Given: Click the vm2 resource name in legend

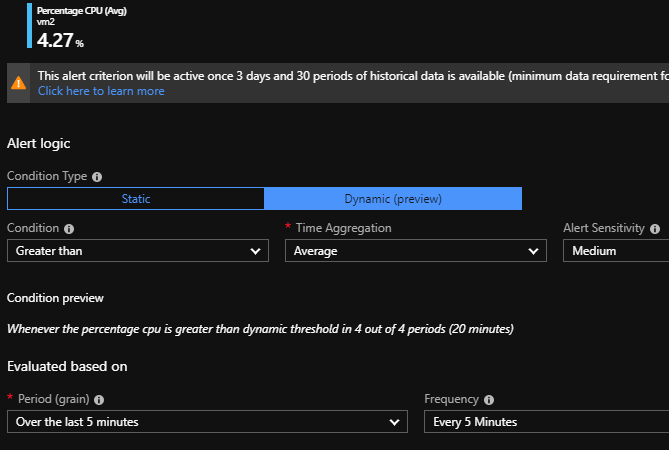Looking at the screenshot, I should tap(46, 22).
